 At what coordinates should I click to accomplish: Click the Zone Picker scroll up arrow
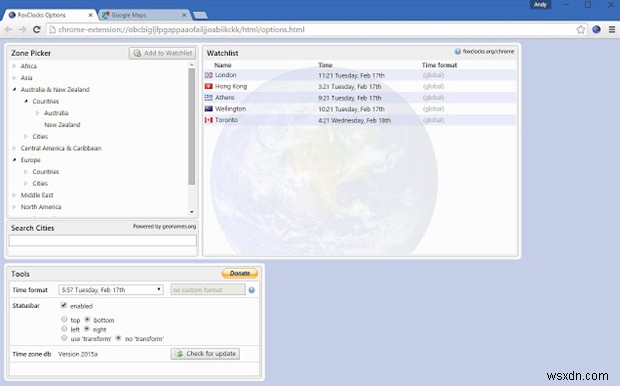[x=192, y=64]
